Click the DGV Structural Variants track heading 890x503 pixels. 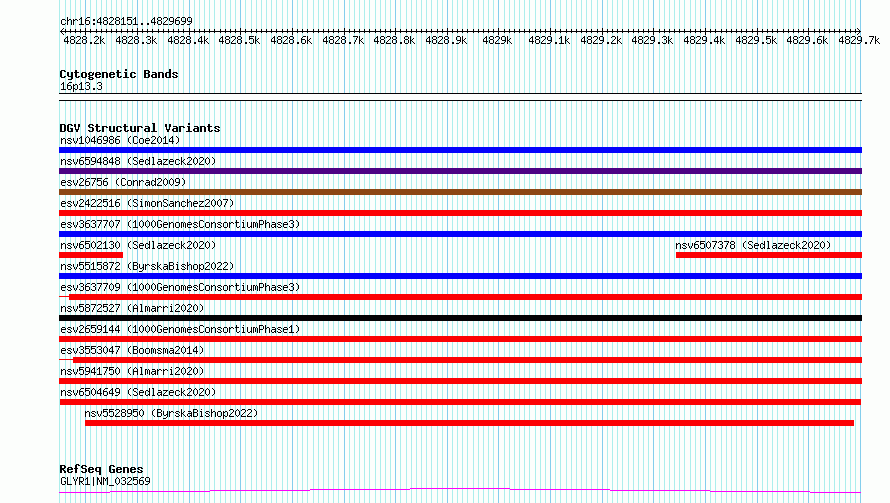(140, 128)
